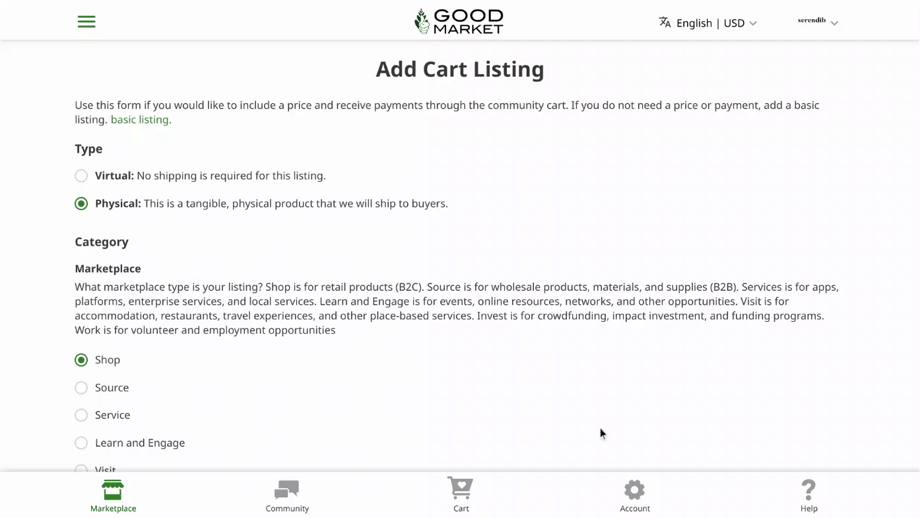Choose the Shop marketplace option
Image resolution: width=920 pixels, height=518 pixels.
click(x=81, y=360)
